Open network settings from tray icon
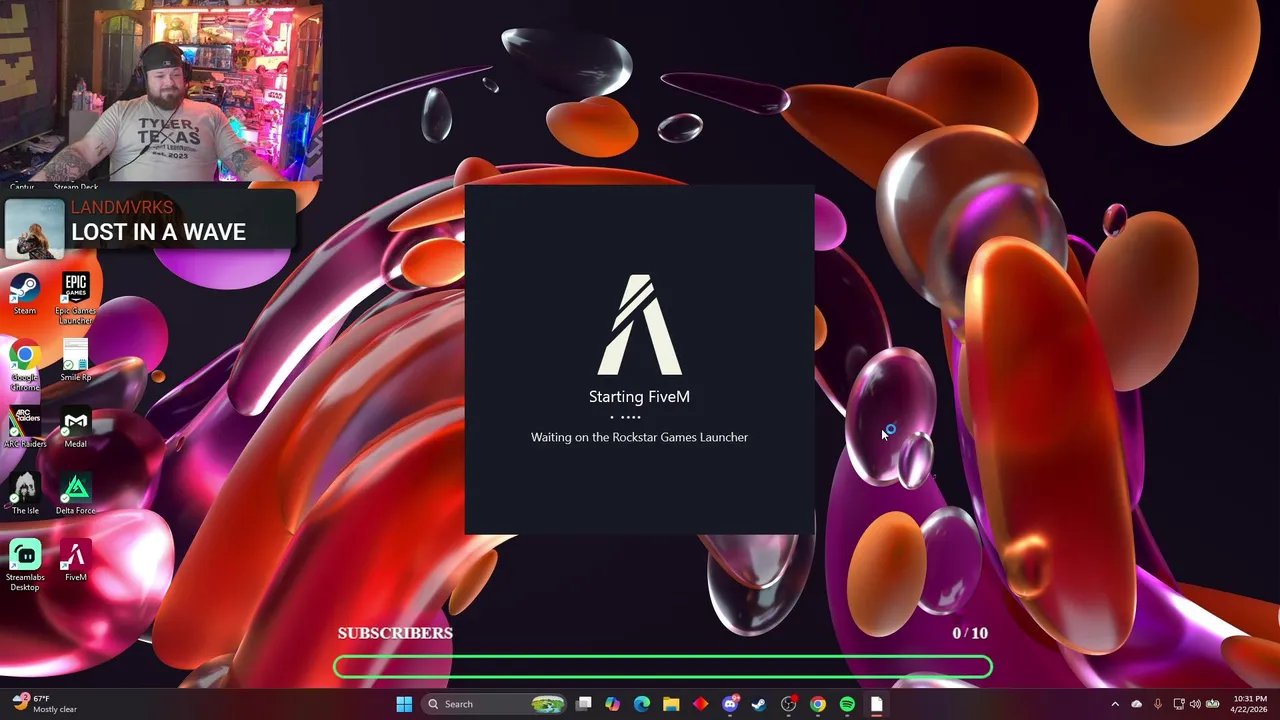Viewport: 1280px width, 720px height. coord(1179,704)
